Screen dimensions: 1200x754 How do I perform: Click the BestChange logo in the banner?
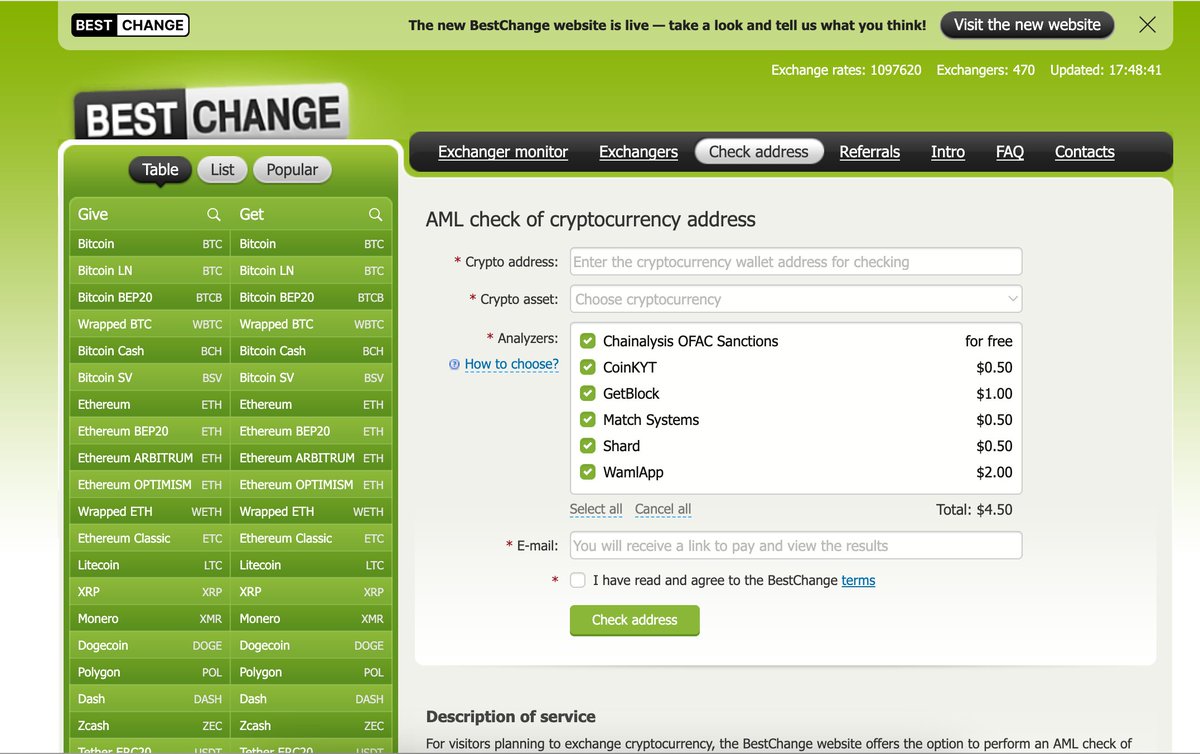[x=130, y=25]
